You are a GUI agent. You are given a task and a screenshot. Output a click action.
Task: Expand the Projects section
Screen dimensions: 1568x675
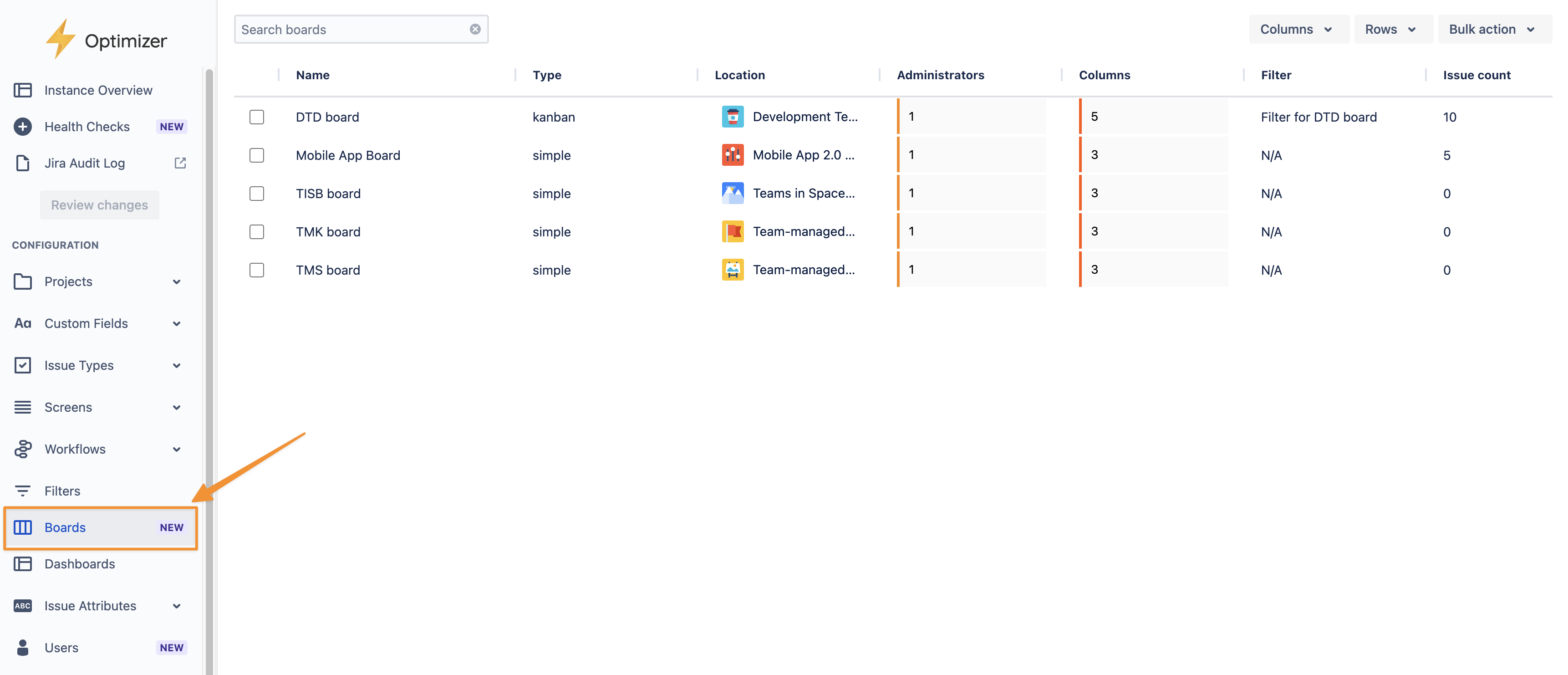[x=67, y=281]
